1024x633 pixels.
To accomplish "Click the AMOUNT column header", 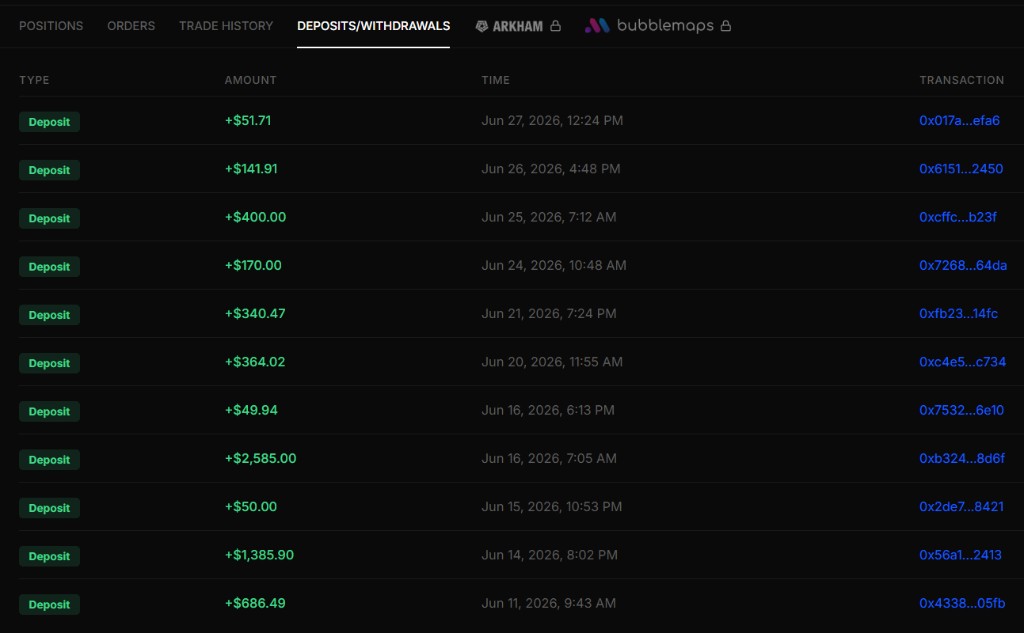I will (x=250, y=80).
